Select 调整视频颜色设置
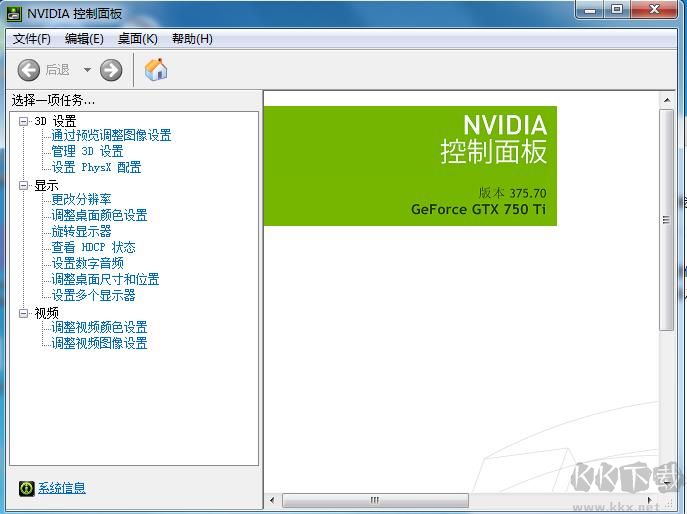687x514 pixels. tap(99, 327)
